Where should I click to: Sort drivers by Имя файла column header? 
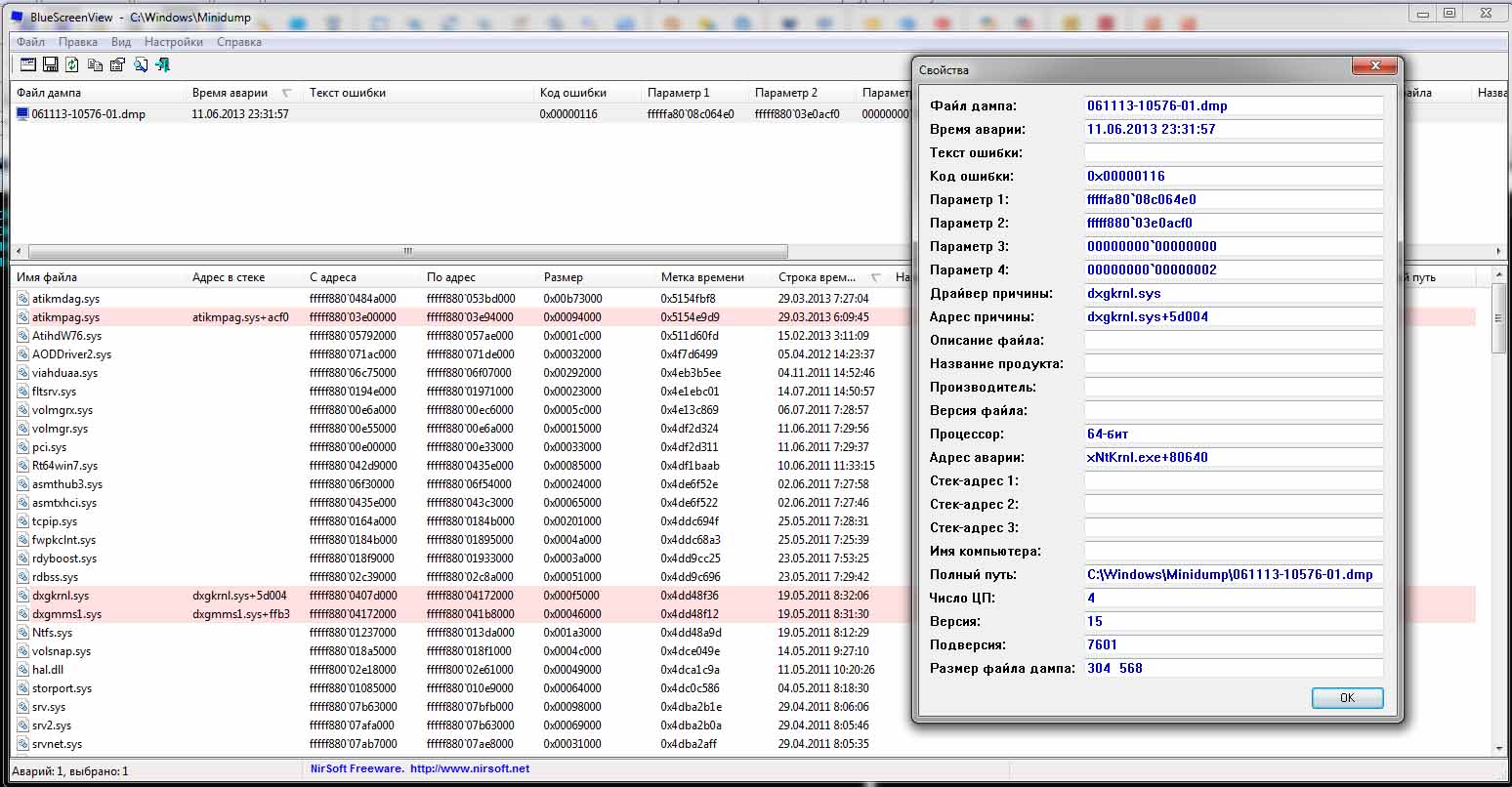point(47,277)
